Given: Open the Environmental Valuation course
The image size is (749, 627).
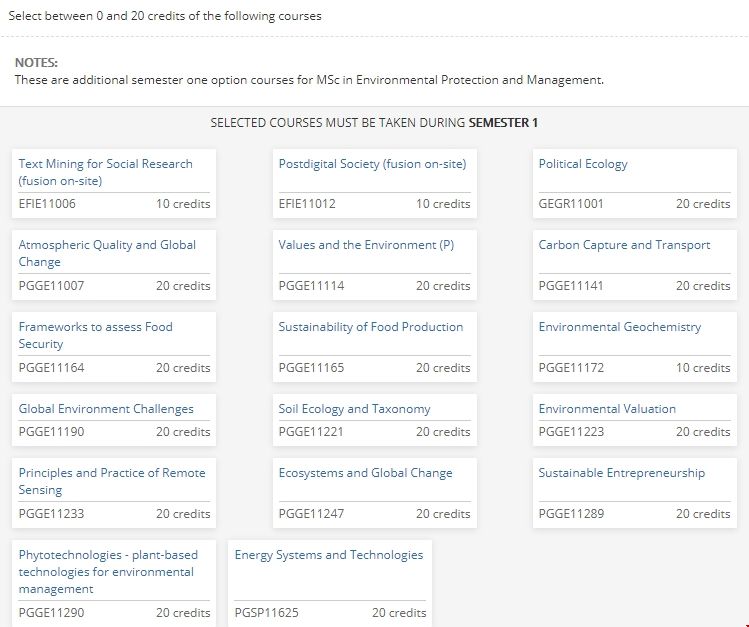Looking at the screenshot, I should tap(607, 409).
